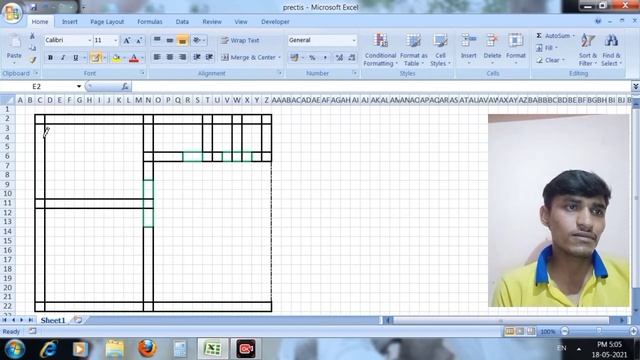Apply Comma Style format
The image size is (640, 360).
(x=325, y=58)
